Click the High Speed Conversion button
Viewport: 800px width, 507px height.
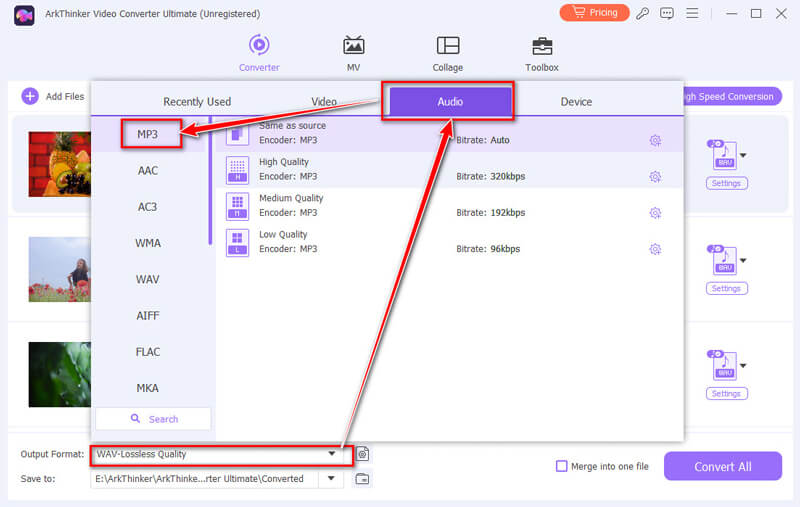coord(732,96)
